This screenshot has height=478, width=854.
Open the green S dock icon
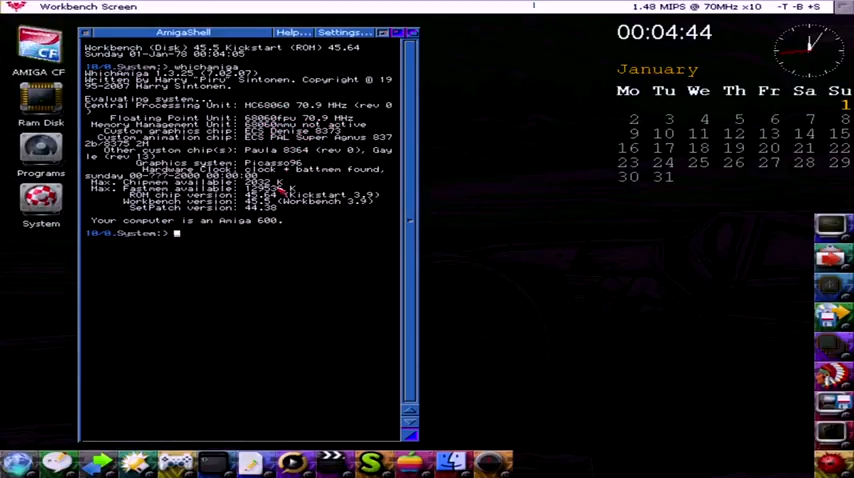(371, 463)
